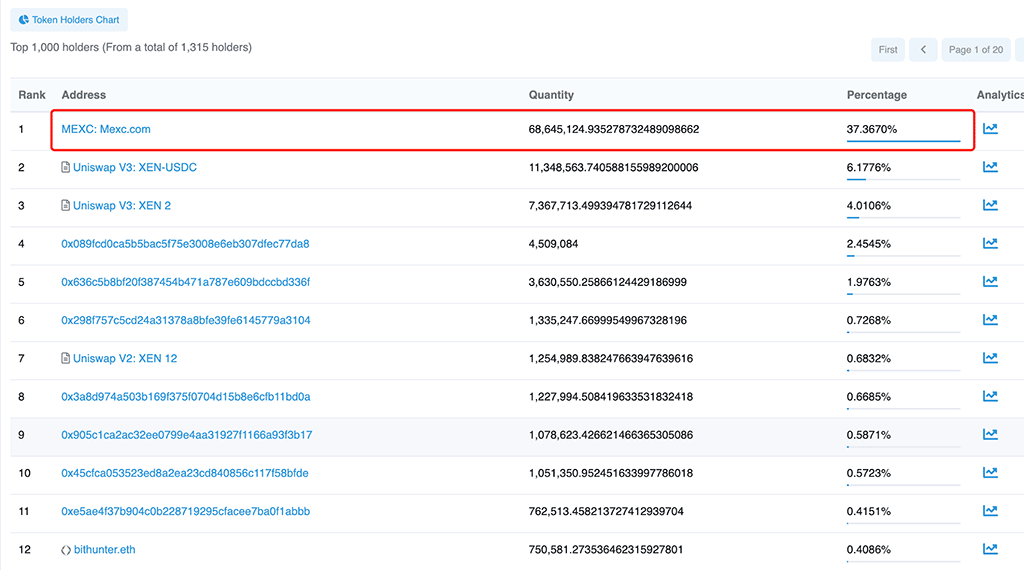Open the MEXC: Mexc.com holder link
The width and height of the screenshot is (1024, 570).
(106, 129)
